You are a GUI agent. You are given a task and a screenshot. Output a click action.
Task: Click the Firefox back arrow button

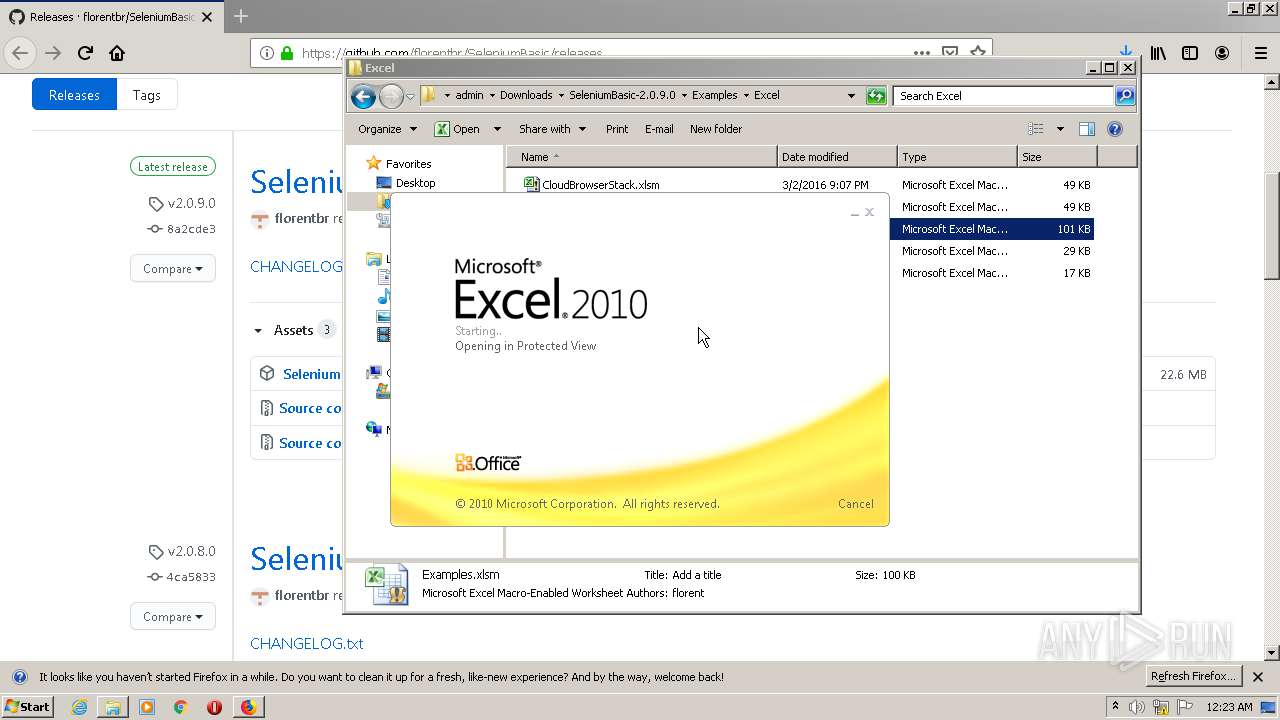[x=20, y=53]
